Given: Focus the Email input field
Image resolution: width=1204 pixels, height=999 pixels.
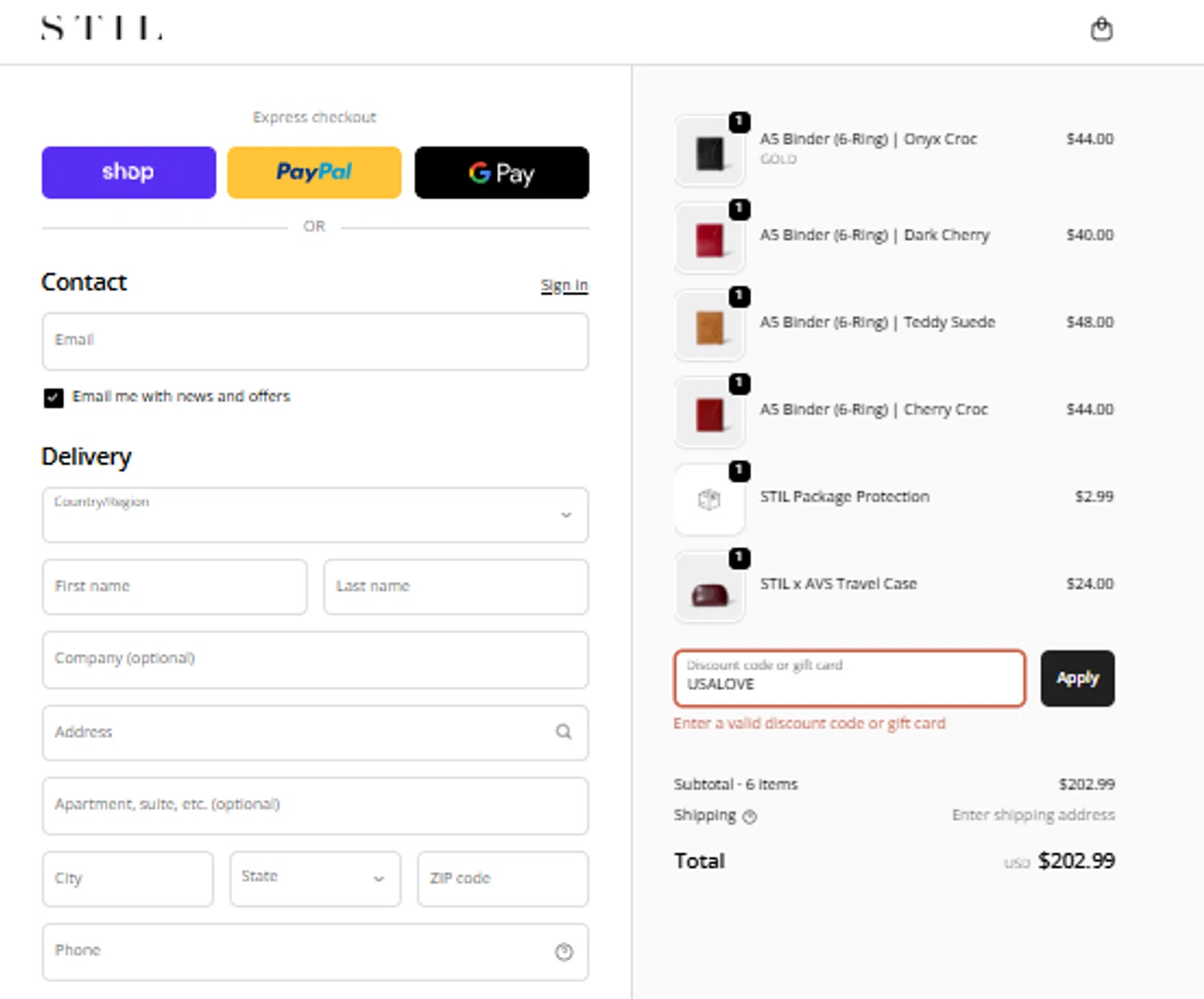Looking at the screenshot, I should [x=315, y=341].
